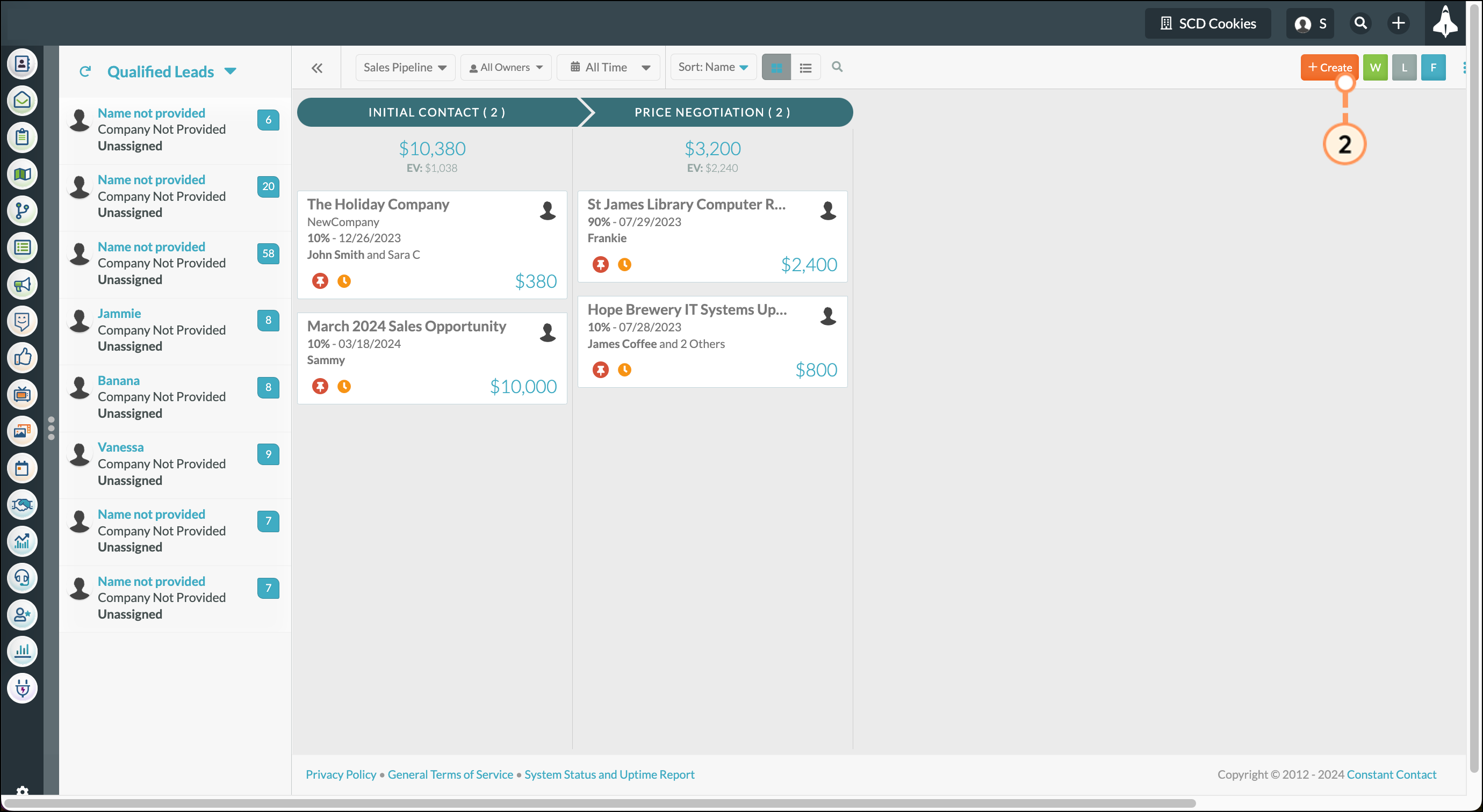Open the branching workflow sidebar icon
This screenshot has height=812, width=1483.
click(x=22, y=211)
